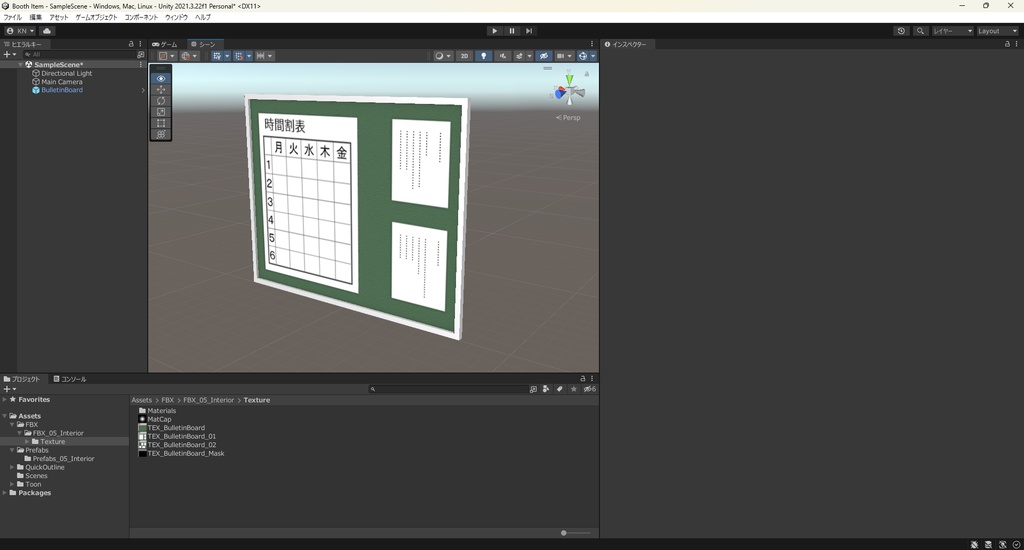Viewport: 1024px width, 550px height.
Task: Open the draw mode shading dropdown
Action: pos(443,56)
